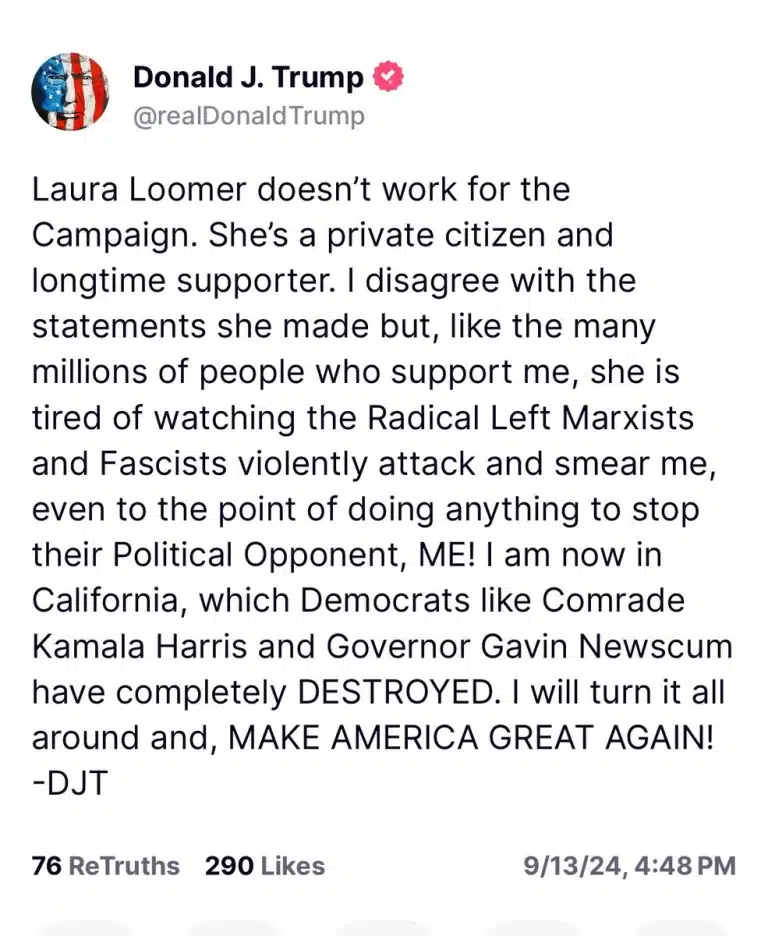Click the "Kamala Harris" text in post
The image size is (768, 936).
click(140, 646)
